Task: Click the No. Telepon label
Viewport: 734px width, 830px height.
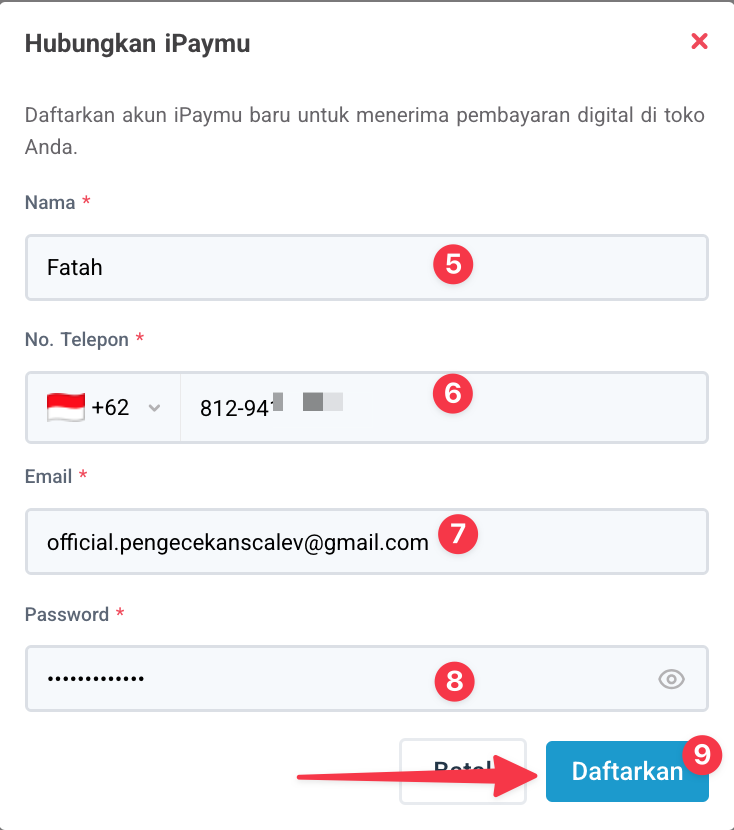Action: (77, 340)
